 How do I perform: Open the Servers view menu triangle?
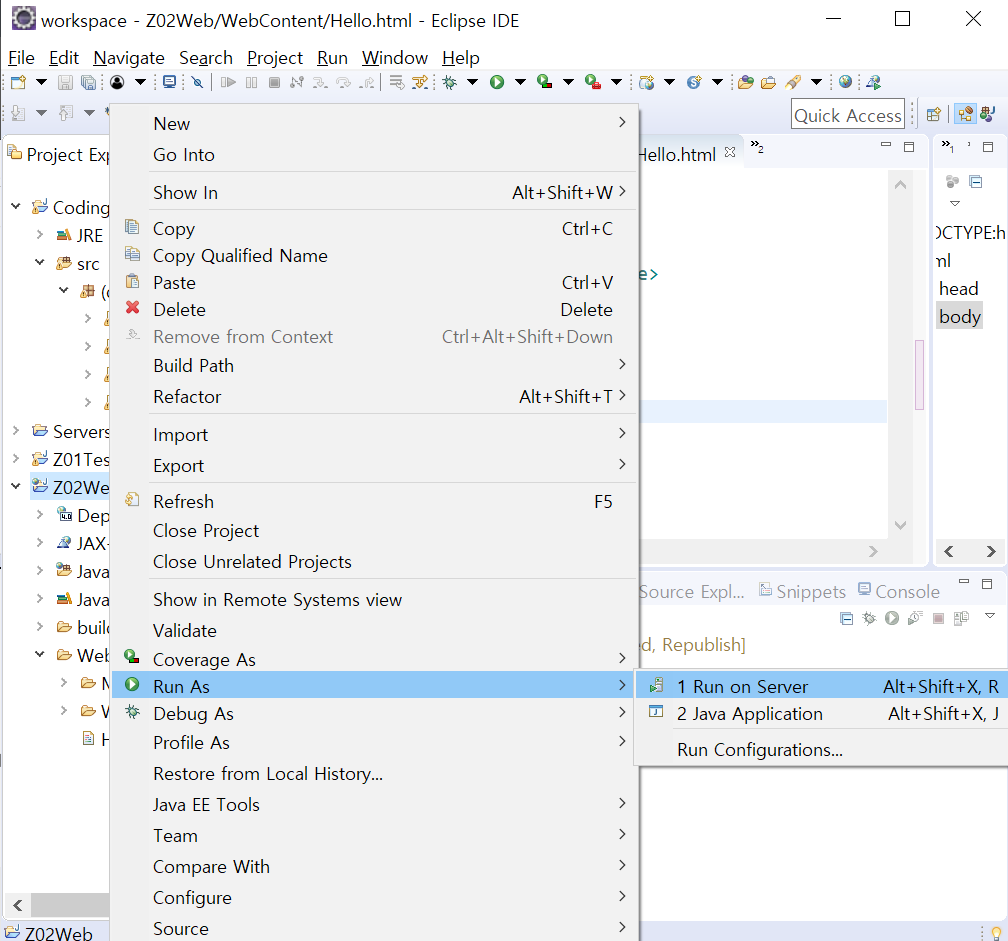pos(990,616)
